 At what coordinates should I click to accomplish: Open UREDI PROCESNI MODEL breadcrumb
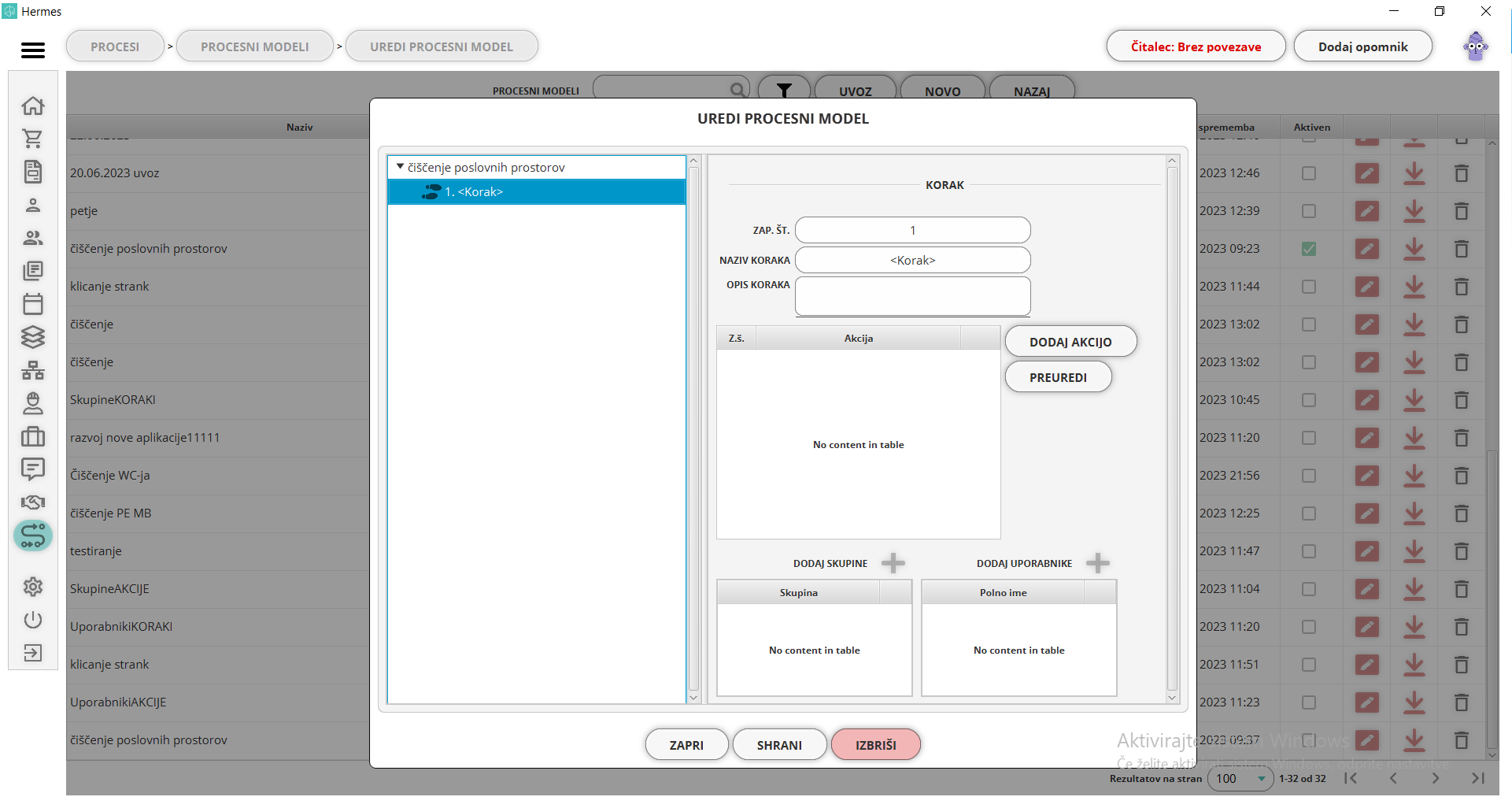pos(442,46)
